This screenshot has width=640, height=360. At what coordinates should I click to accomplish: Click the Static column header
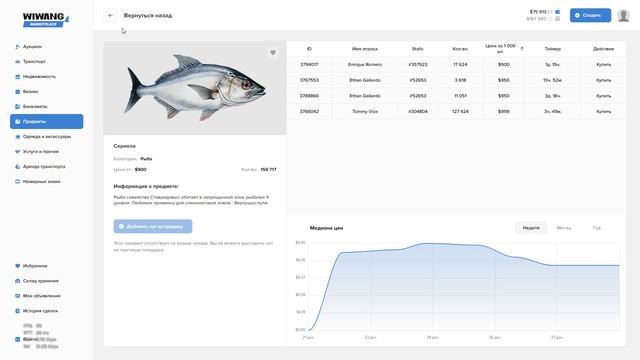[x=418, y=49]
